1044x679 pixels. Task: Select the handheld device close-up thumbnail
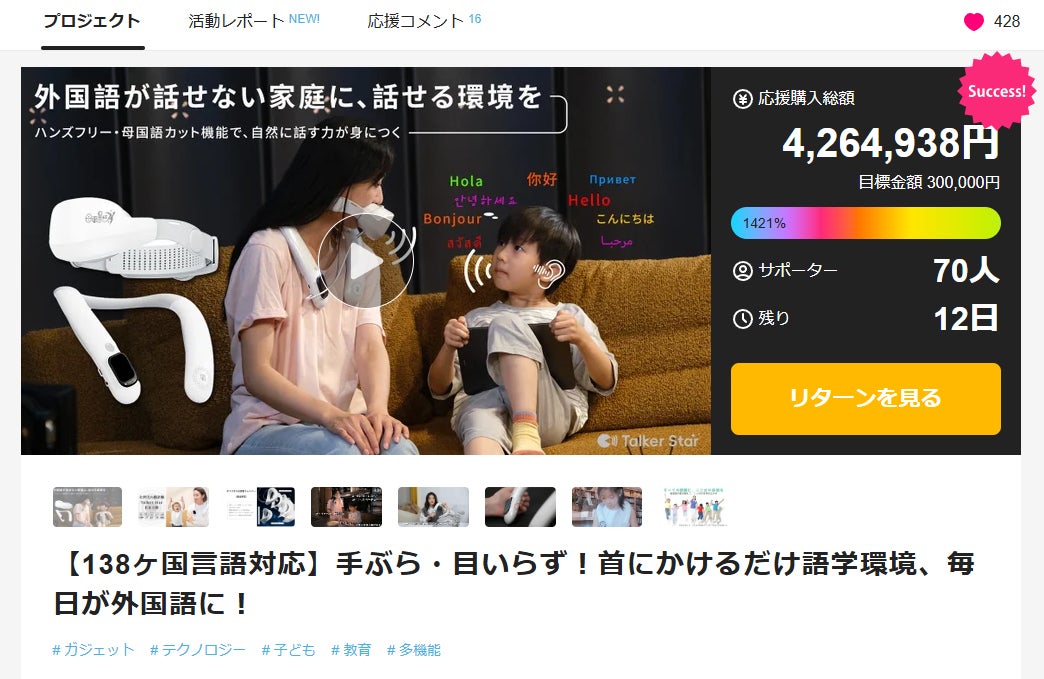520,507
